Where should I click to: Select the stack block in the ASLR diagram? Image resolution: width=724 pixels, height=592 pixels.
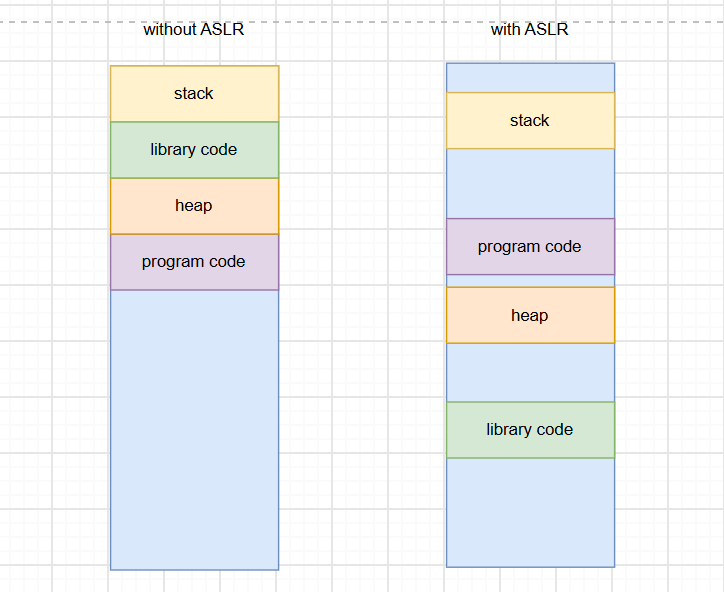click(531, 121)
